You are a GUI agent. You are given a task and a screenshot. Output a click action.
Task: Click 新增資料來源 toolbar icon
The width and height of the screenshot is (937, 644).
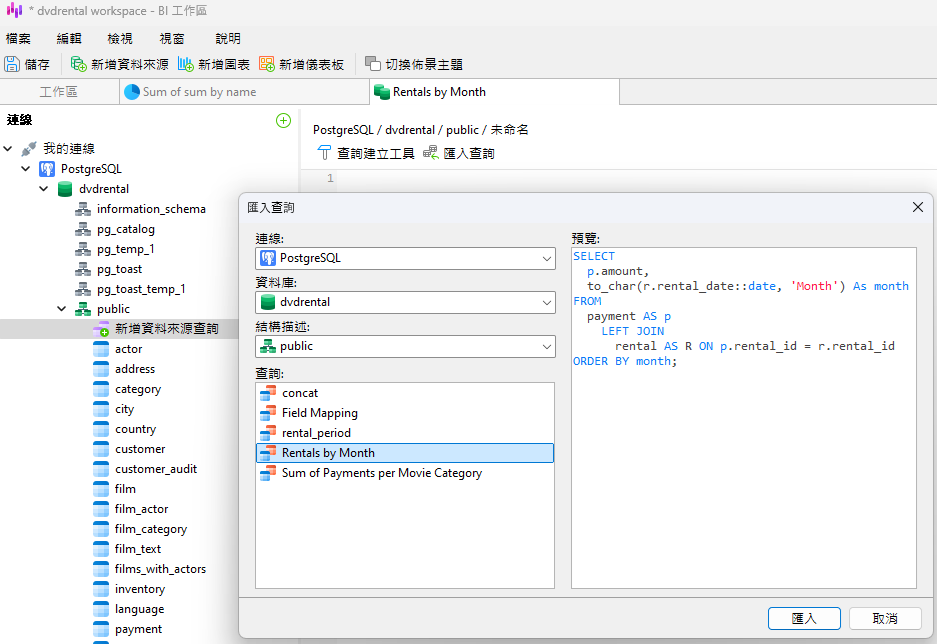(79, 64)
